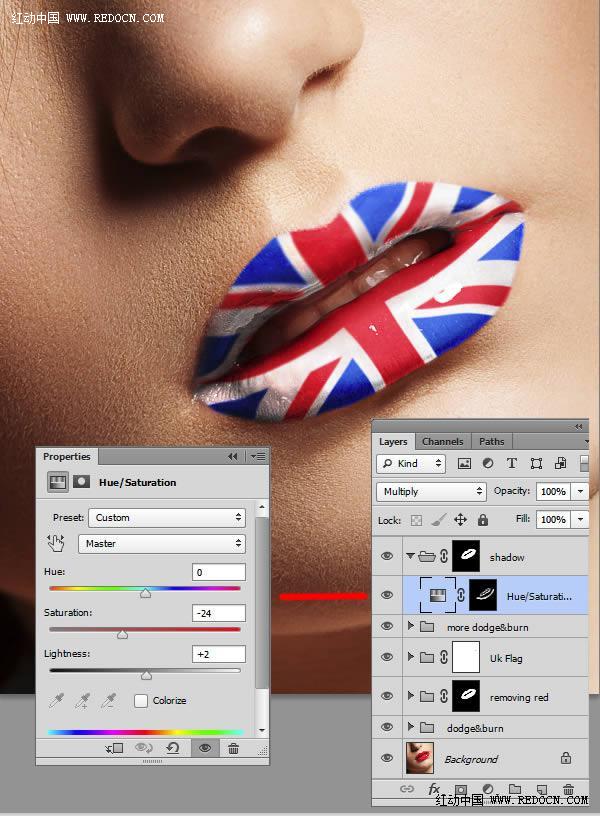600x816 pixels.
Task: Select the adjustment icon in Properties header
Action: 57,482
